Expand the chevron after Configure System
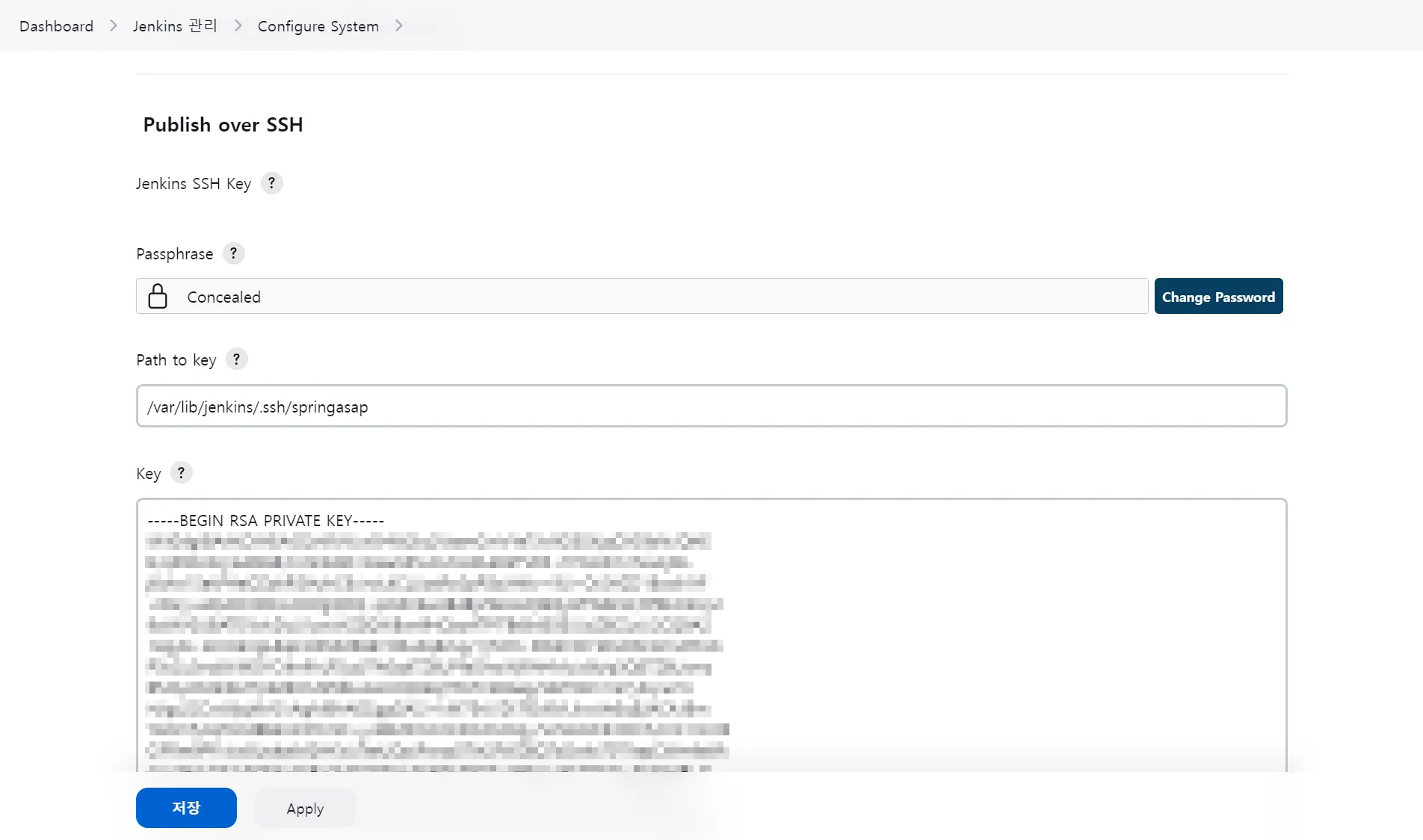 point(398,26)
